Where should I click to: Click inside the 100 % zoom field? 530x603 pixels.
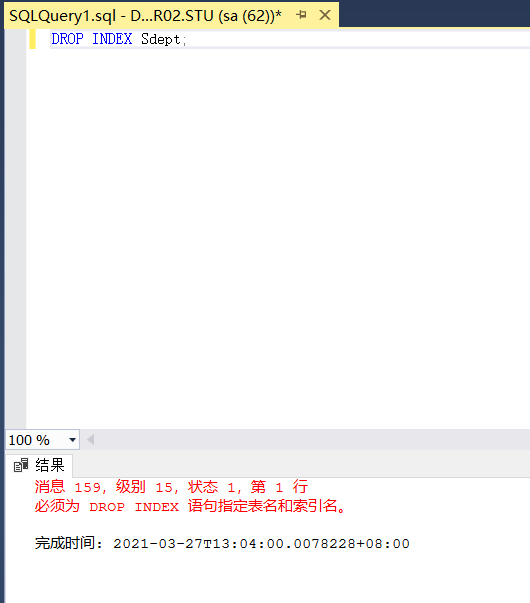pos(37,440)
